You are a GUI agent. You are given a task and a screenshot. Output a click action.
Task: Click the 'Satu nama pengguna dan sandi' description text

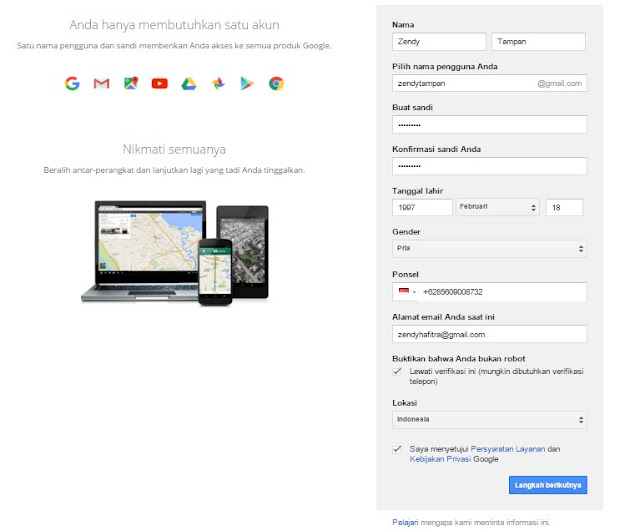(174, 46)
